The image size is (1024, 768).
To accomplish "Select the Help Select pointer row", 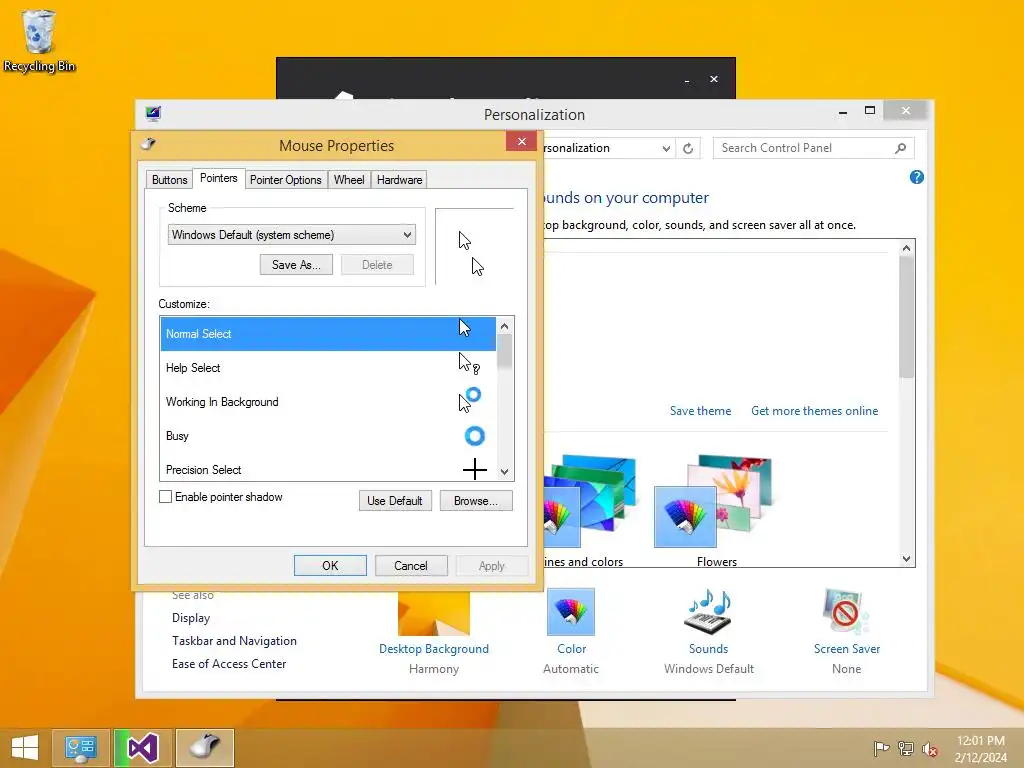I will click(328, 368).
